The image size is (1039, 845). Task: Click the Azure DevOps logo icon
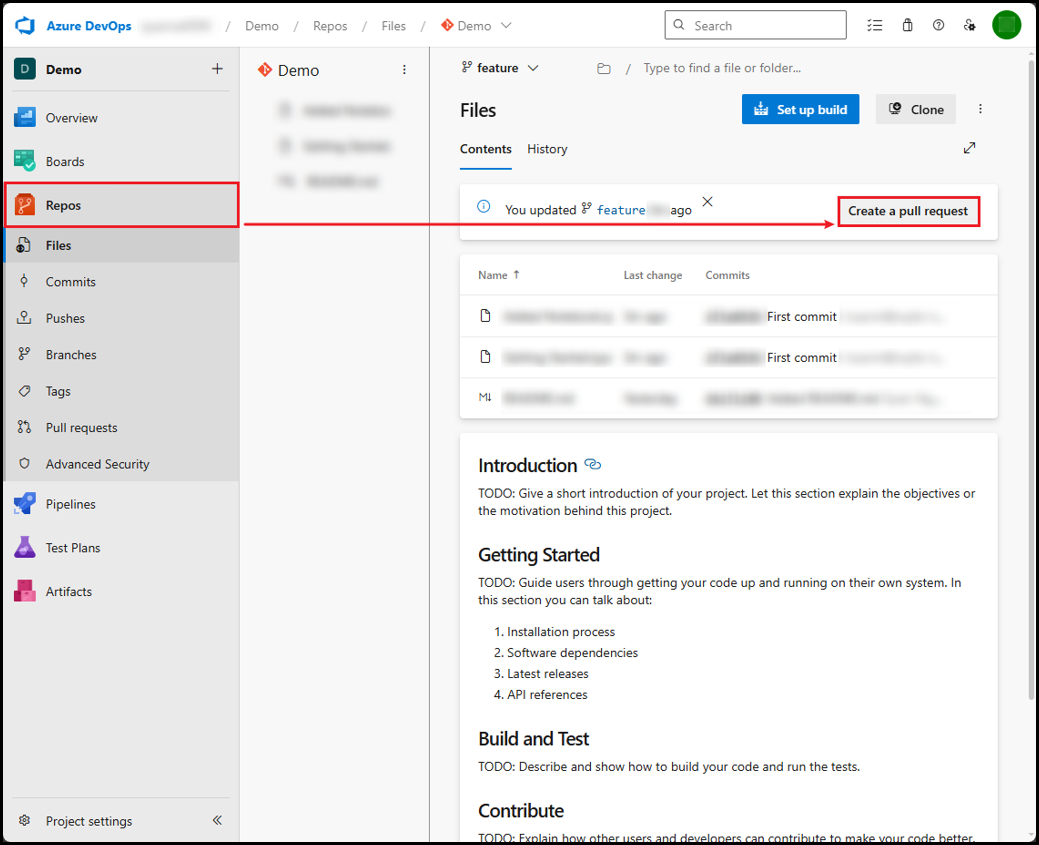pos(25,26)
